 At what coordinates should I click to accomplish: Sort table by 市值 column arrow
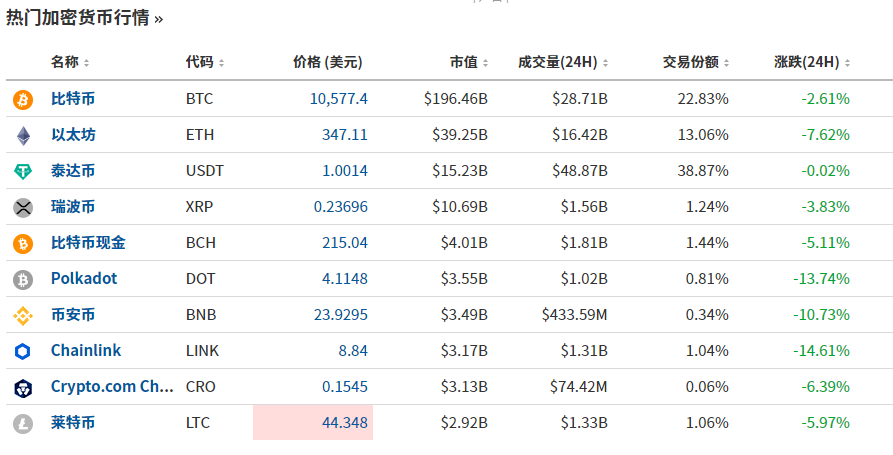click(485, 63)
